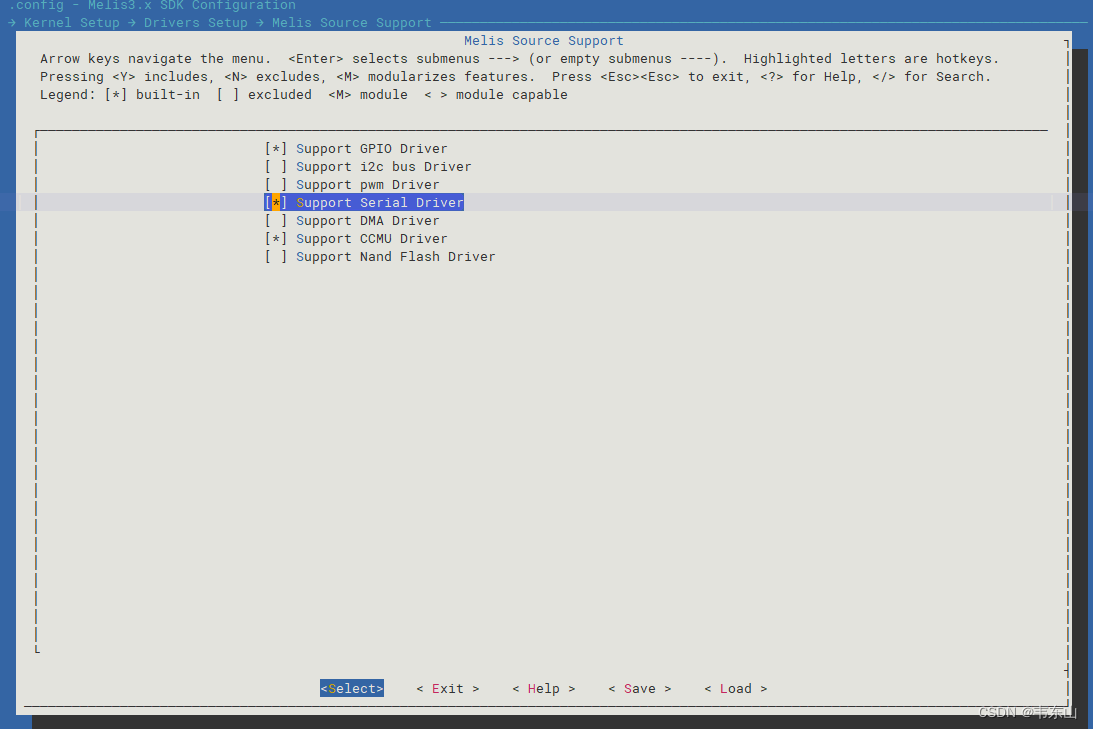Enable the Support i2c bus Driver checkbox
The height and width of the screenshot is (729, 1093).
click(x=276, y=167)
